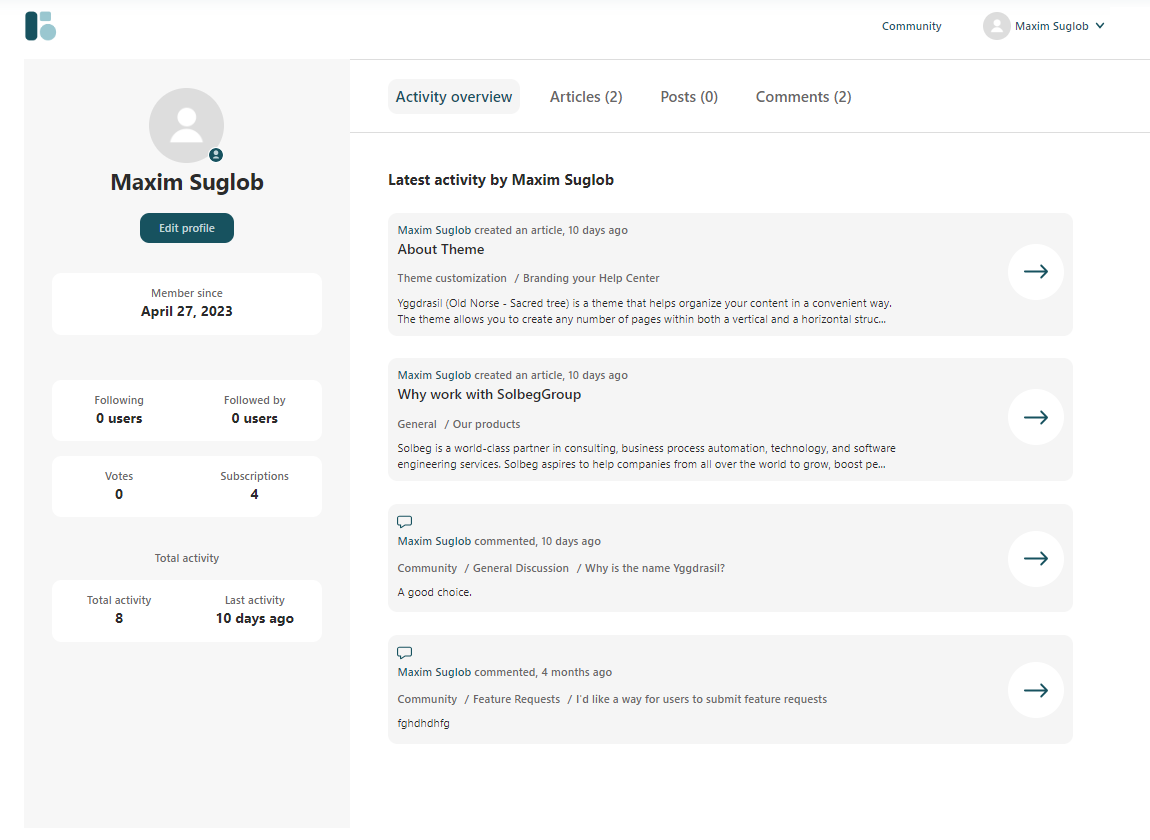Select the Activity overview tab
The height and width of the screenshot is (840, 1150).
pos(454,97)
